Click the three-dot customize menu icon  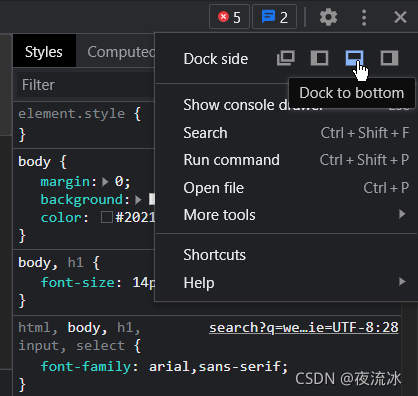pos(364,17)
